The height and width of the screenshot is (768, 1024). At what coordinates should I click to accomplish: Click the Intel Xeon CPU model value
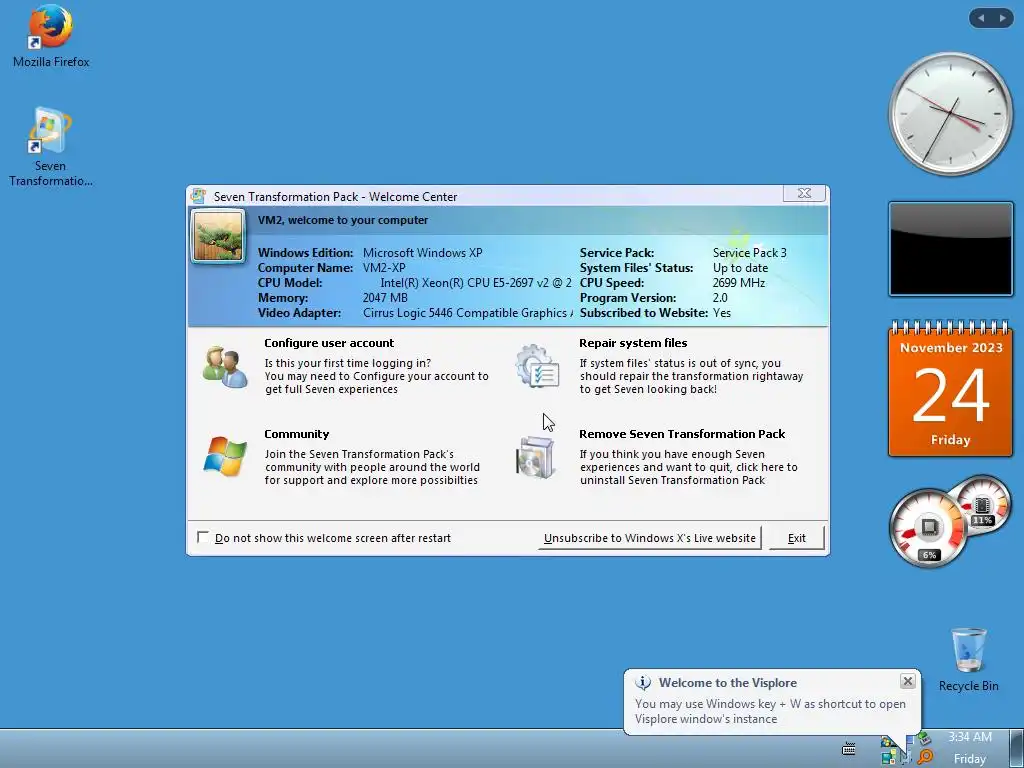(x=476, y=283)
